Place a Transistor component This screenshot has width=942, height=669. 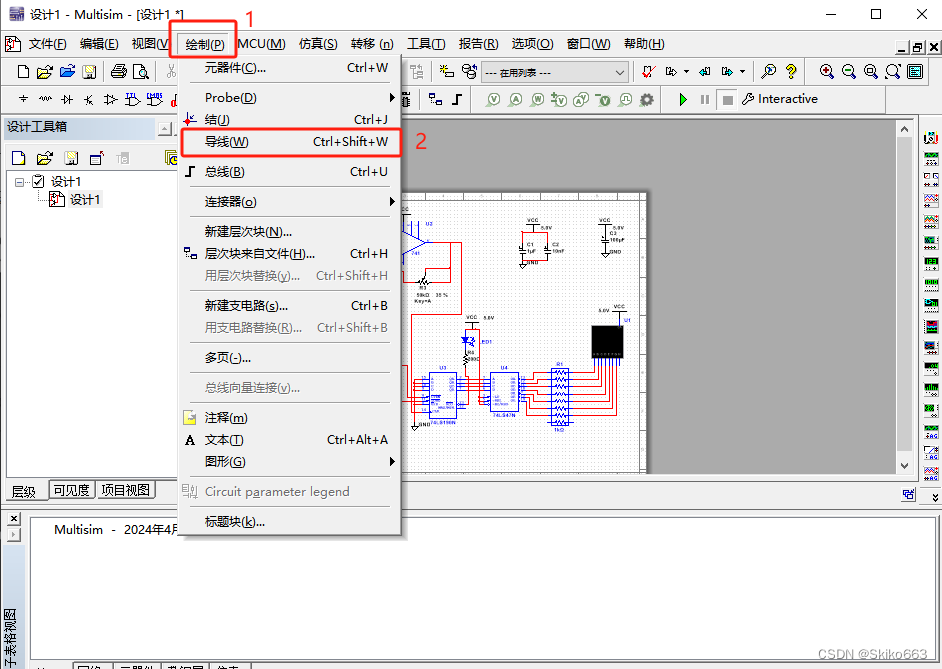[x=88, y=99]
